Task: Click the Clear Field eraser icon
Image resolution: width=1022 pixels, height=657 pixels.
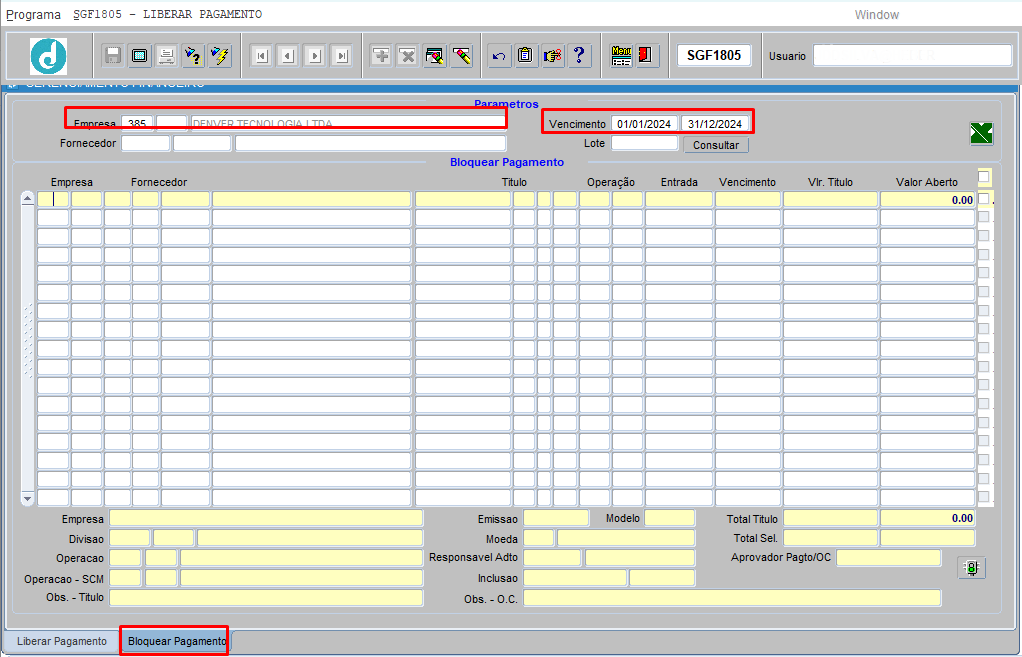Action: click(461, 56)
